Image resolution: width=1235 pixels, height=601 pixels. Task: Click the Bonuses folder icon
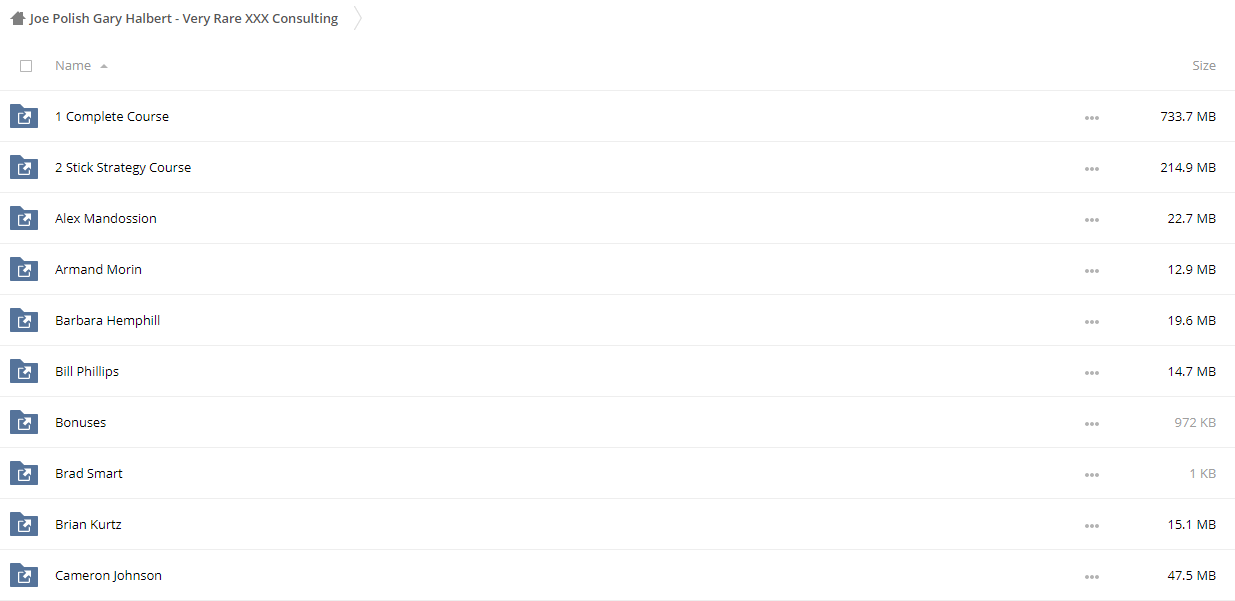[24, 422]
